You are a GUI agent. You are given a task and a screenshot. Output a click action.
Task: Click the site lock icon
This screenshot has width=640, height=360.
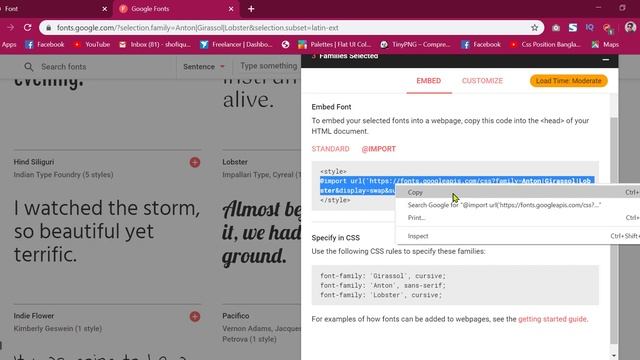pos(49,28)
